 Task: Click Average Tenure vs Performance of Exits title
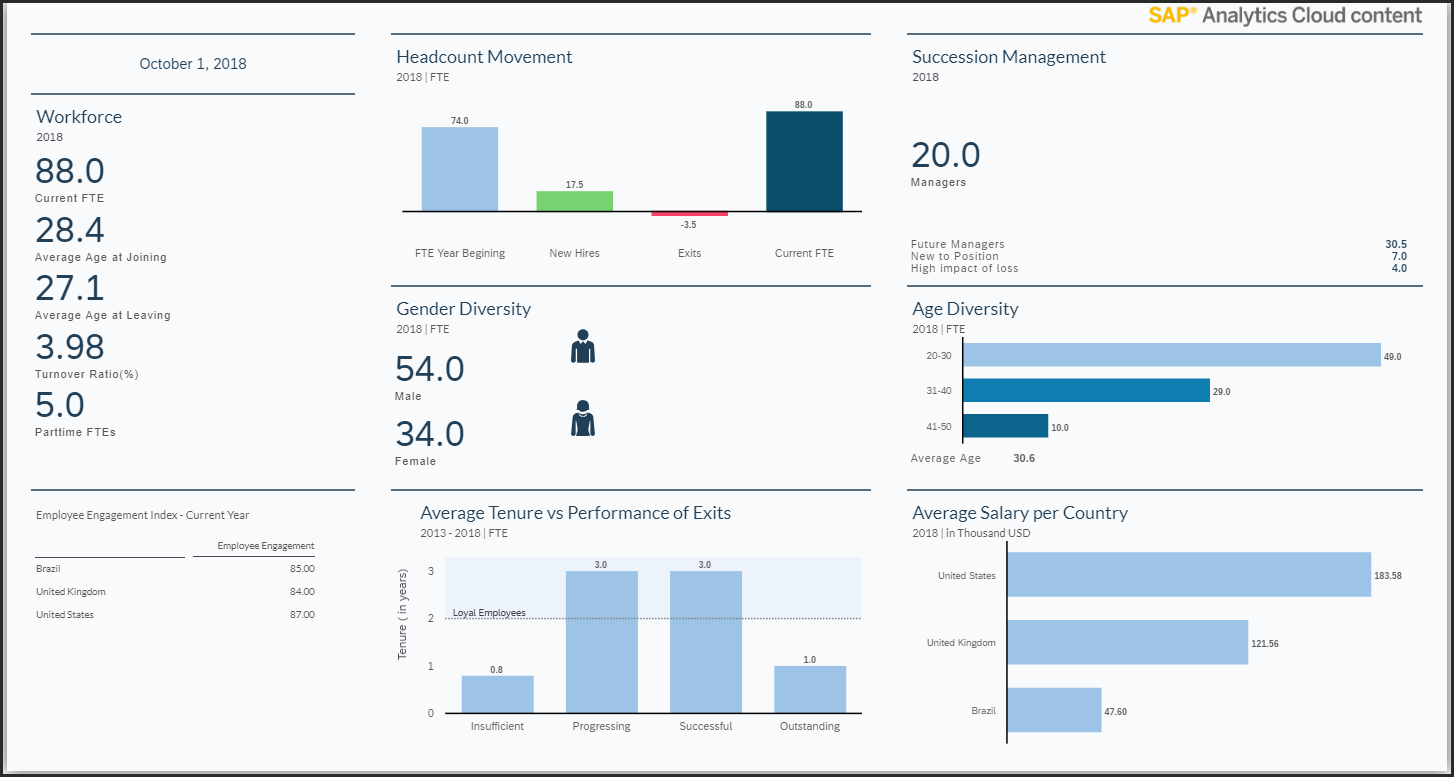click(575, 513)
